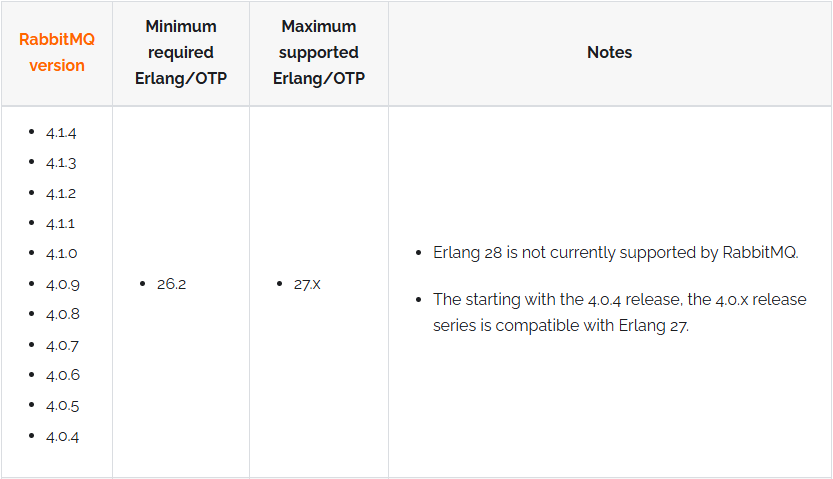
Task: Select the 4.0.4 version at list bottom
Action: pos(62,437)
